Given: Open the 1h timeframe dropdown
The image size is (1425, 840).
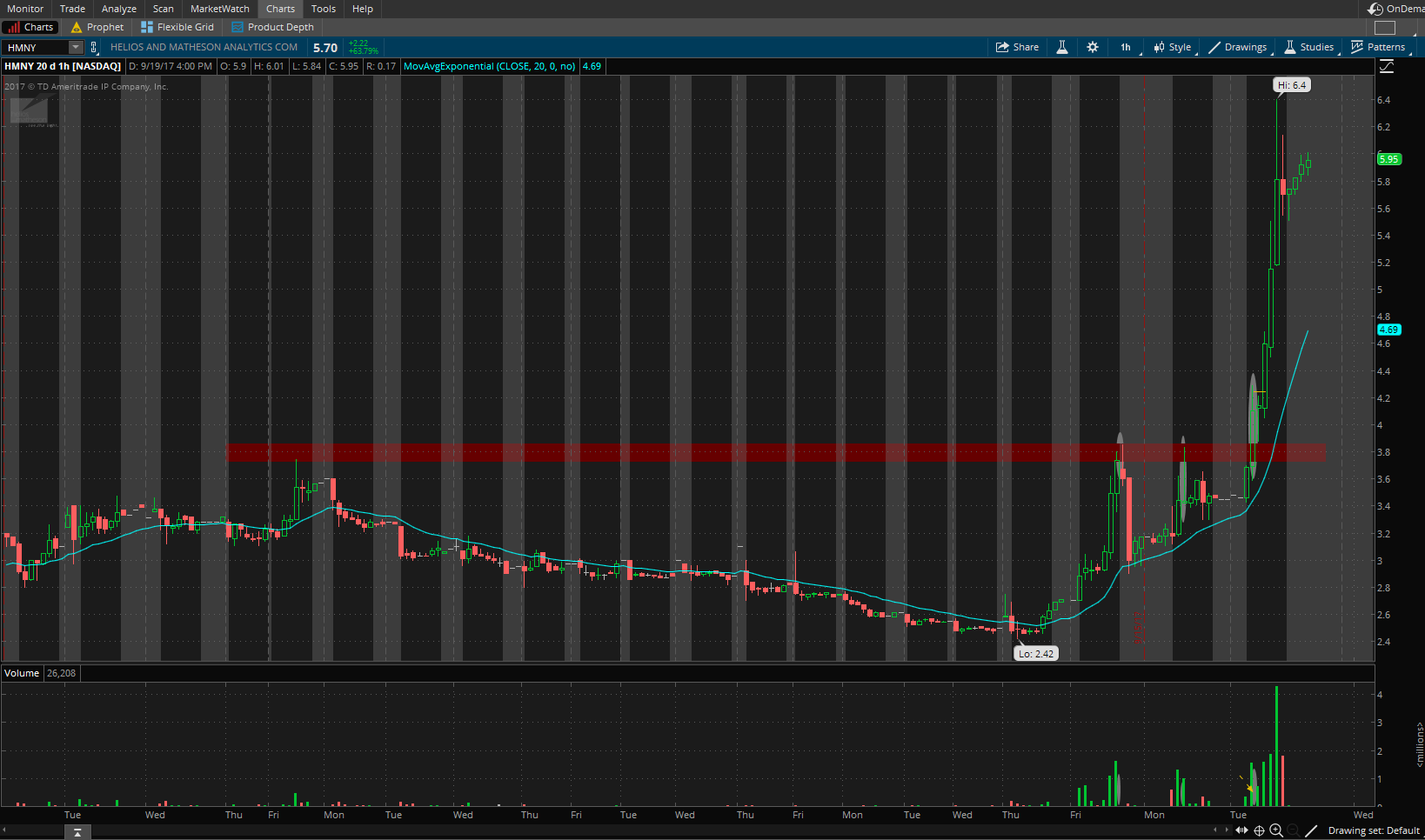Looking at the screenshot, I should pos(1126,47).
